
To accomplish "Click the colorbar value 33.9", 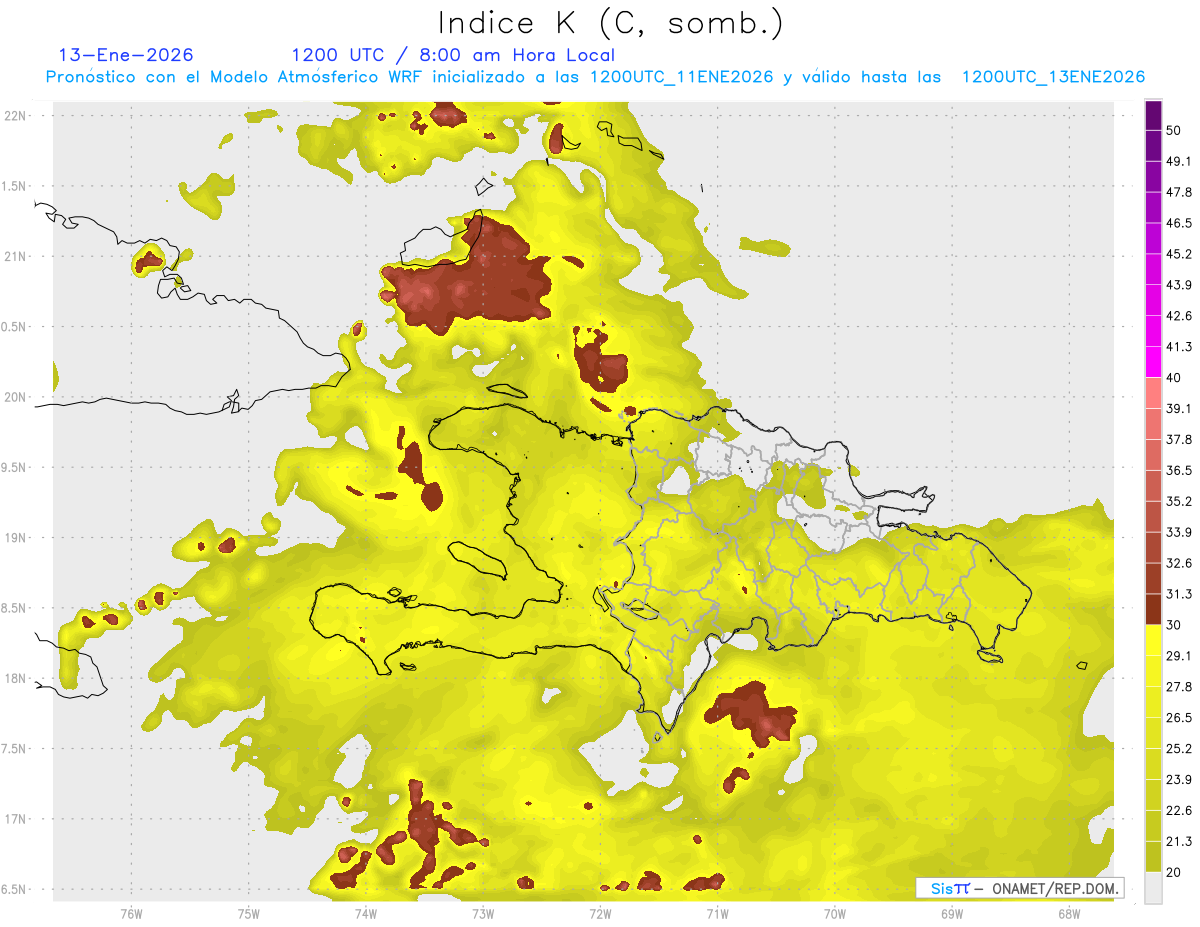I will click(1179, 532).
